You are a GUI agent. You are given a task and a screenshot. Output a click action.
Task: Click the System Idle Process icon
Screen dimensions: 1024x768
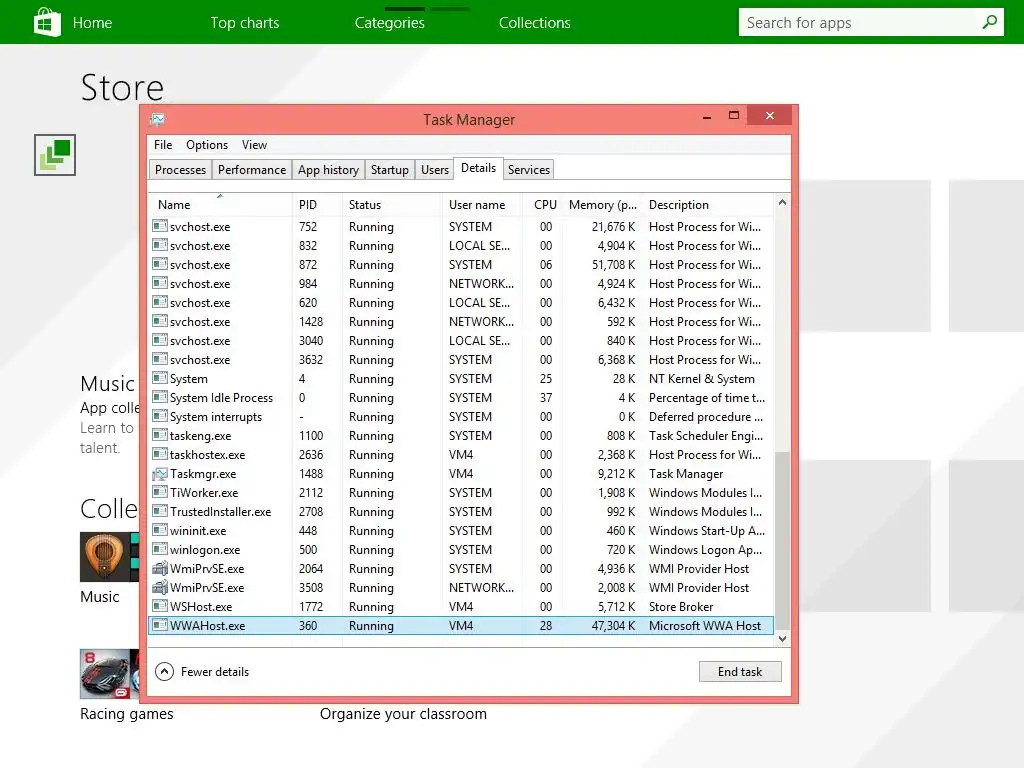tap(159, 397)
